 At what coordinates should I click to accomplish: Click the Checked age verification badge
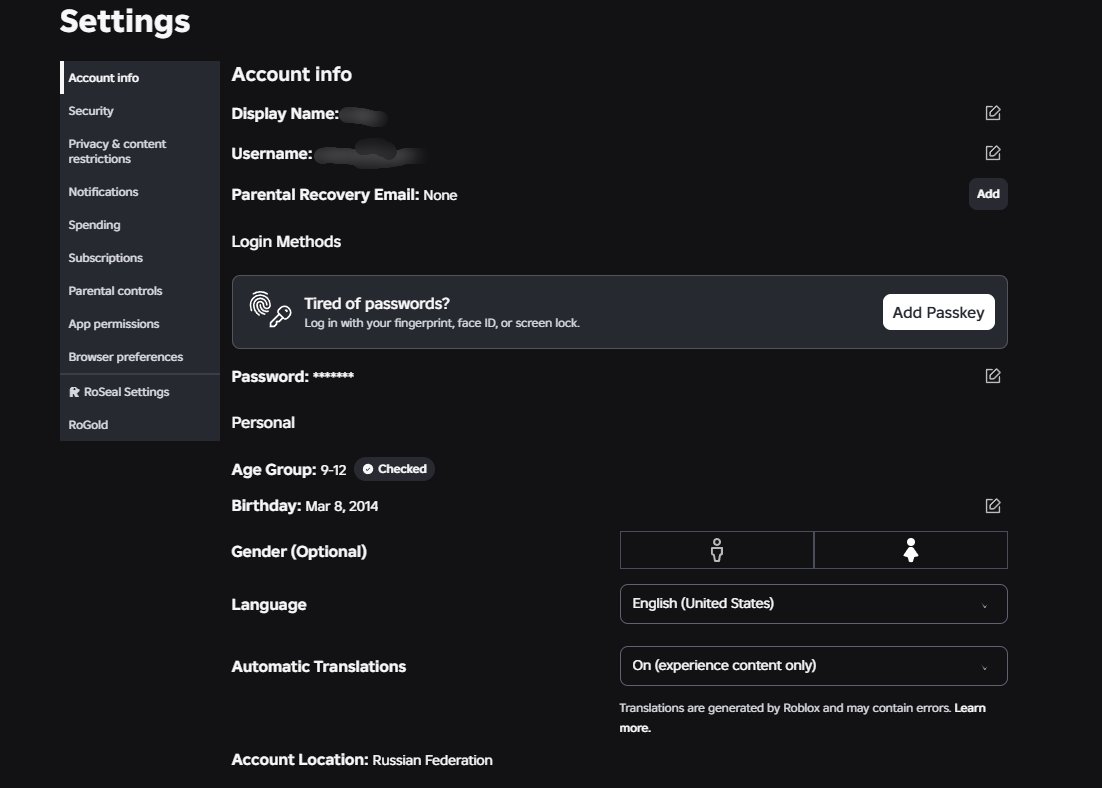394,469
